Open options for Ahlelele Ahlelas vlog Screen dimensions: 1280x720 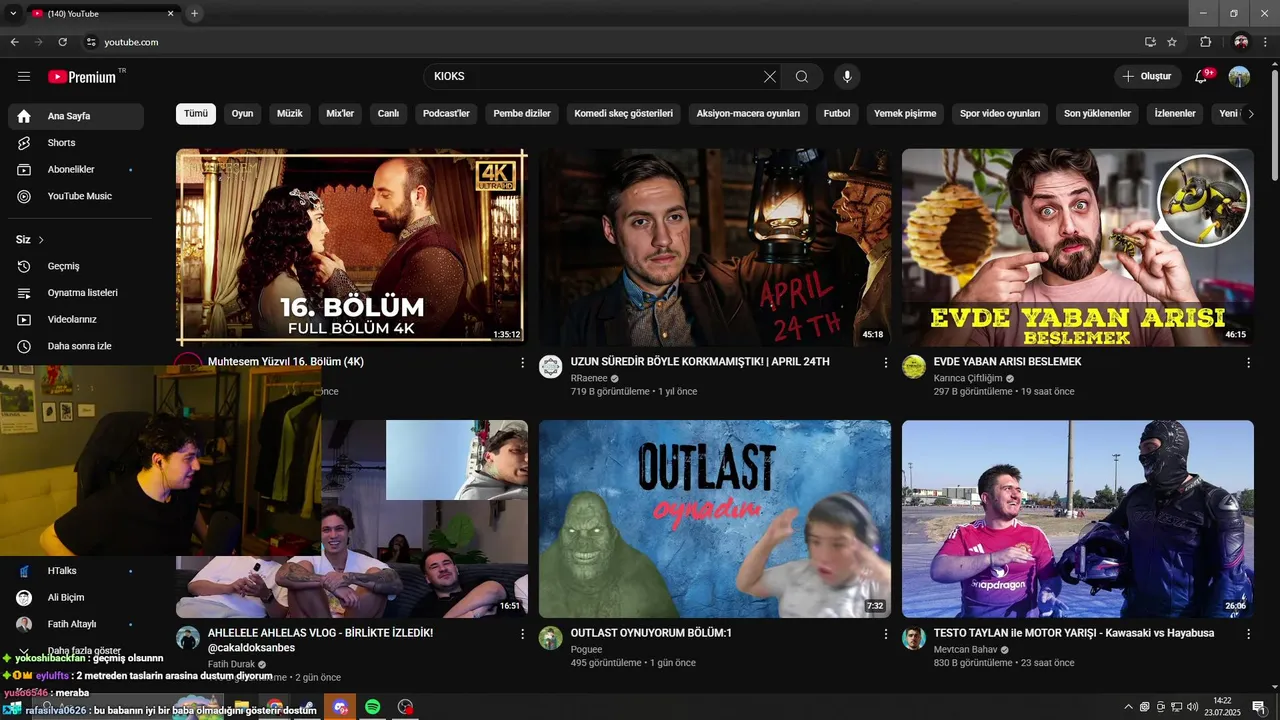click(x=522, y=634)
